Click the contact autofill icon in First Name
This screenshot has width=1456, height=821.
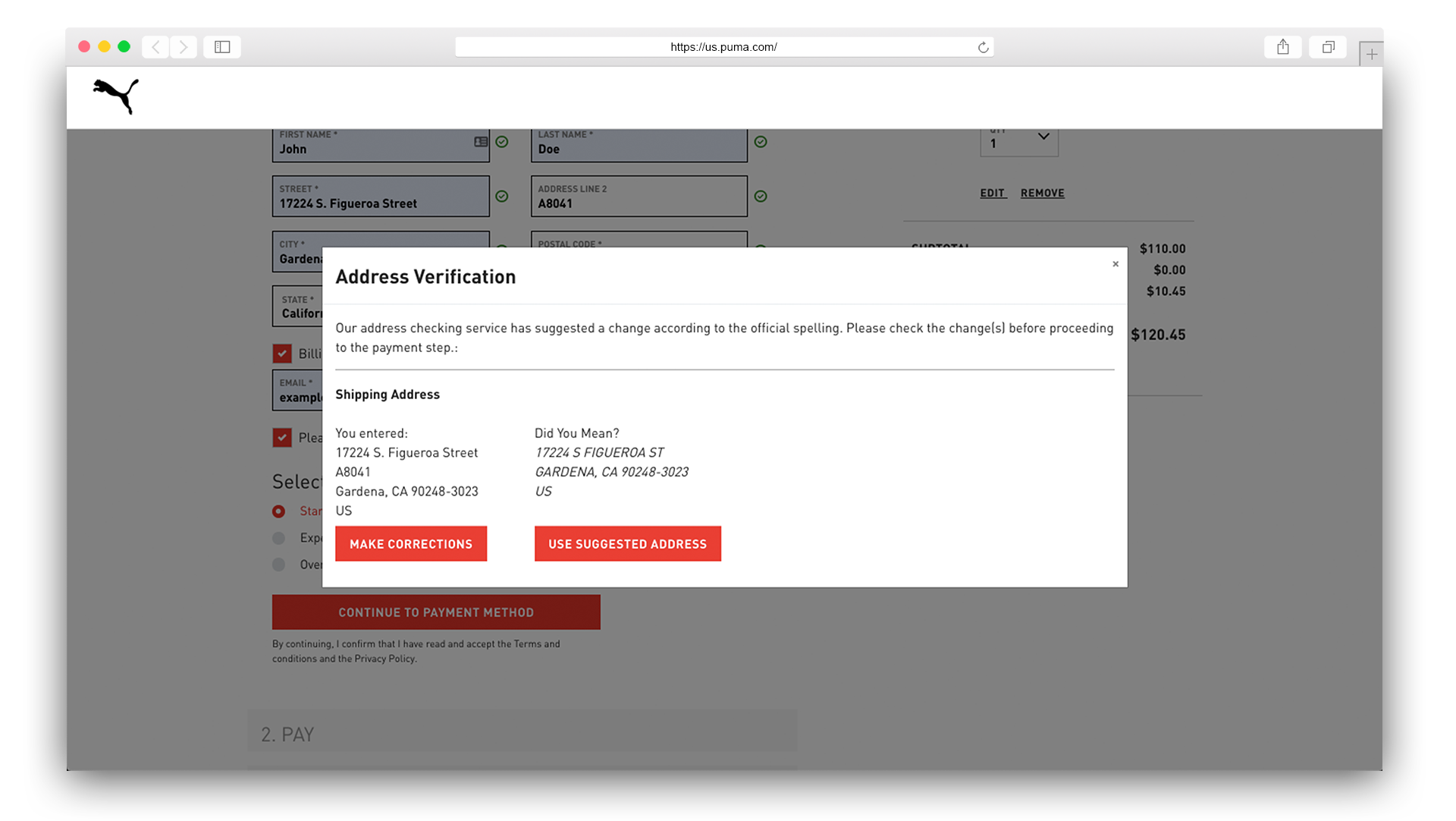click(481, 142)
